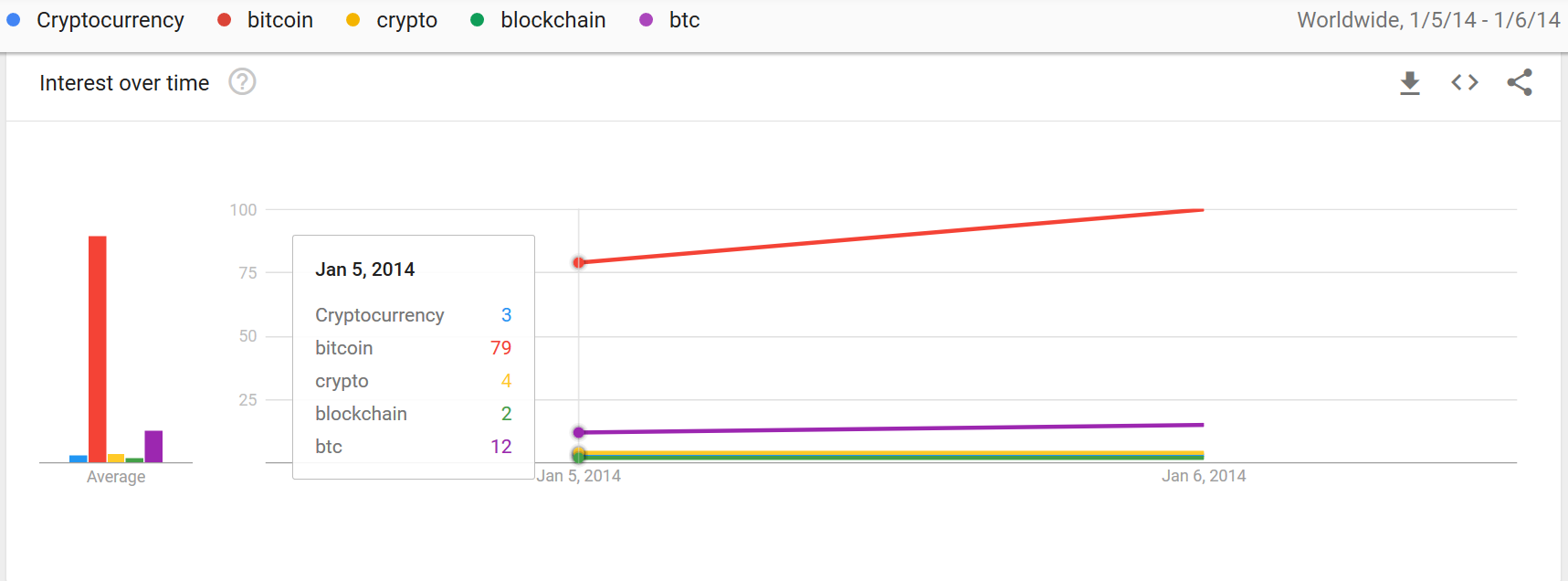Click the bitcoin line end at Jan 6
The image size is (1568, 581).
(1203, 210)
